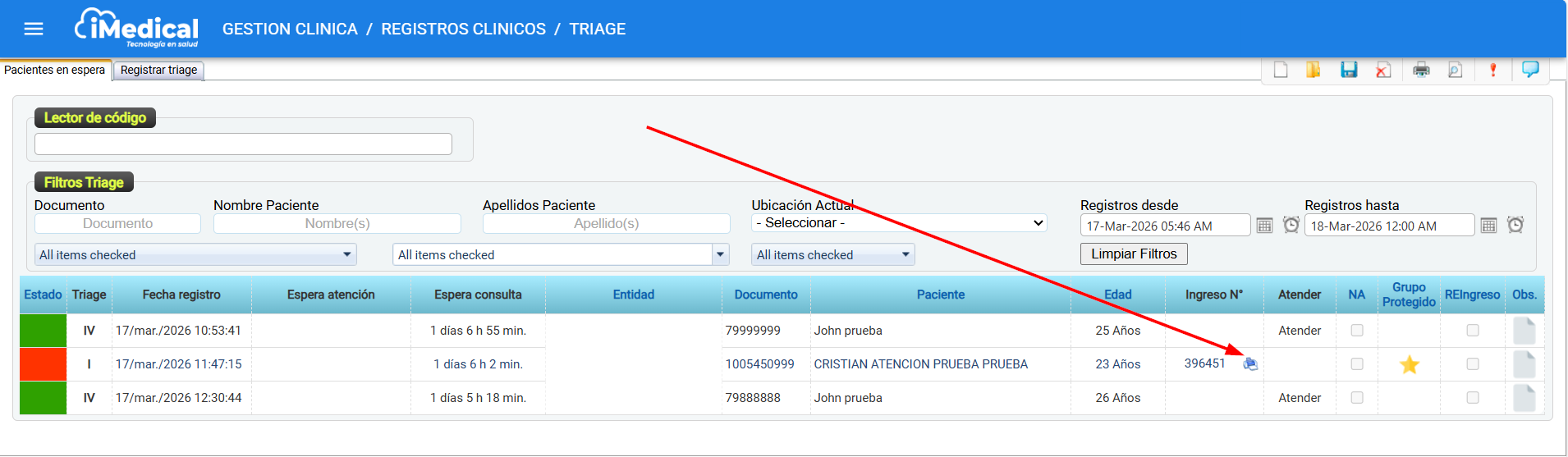Check NA box for document 79888888 row

[x=1357, y=398]
